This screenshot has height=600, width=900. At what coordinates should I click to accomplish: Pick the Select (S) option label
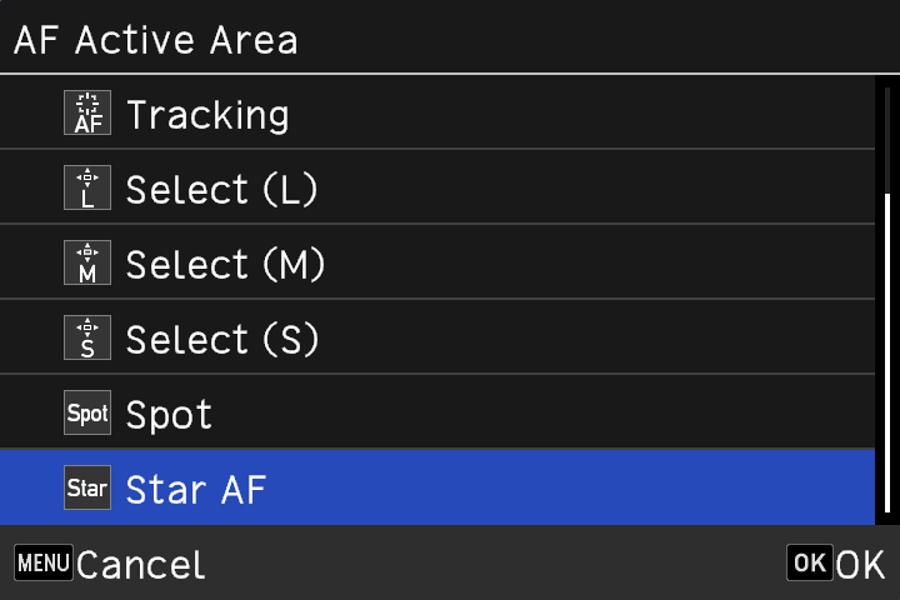pyautogui.click(x=222, y=340)
